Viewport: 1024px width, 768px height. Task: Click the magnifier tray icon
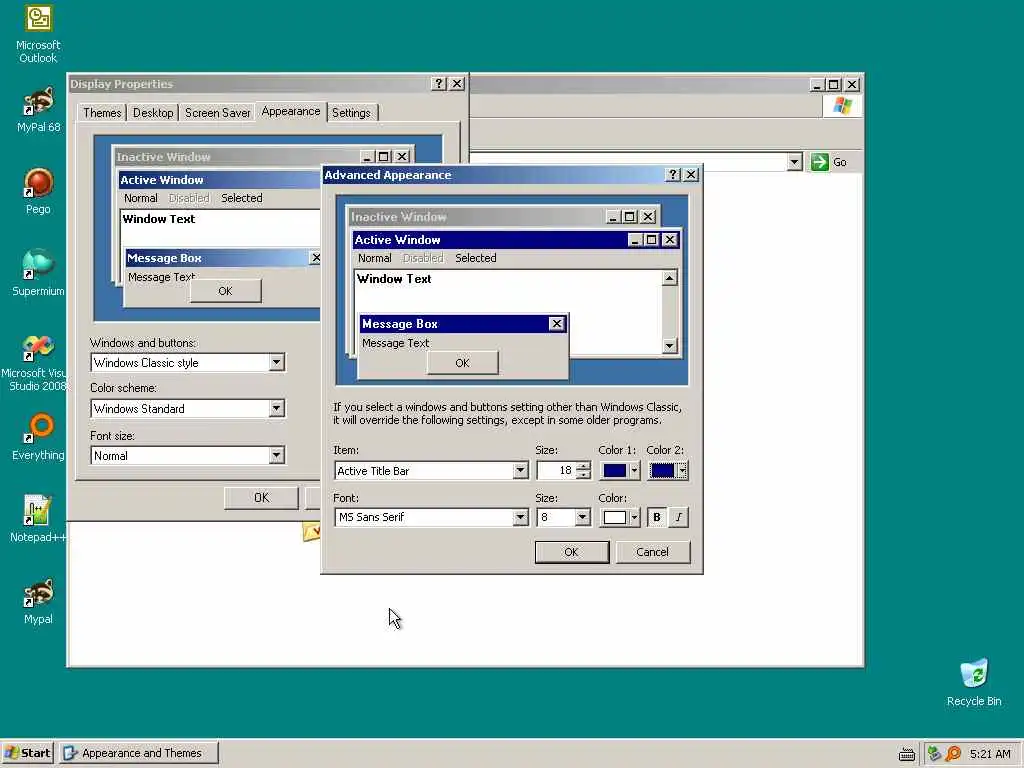click(x=953, y=754)
